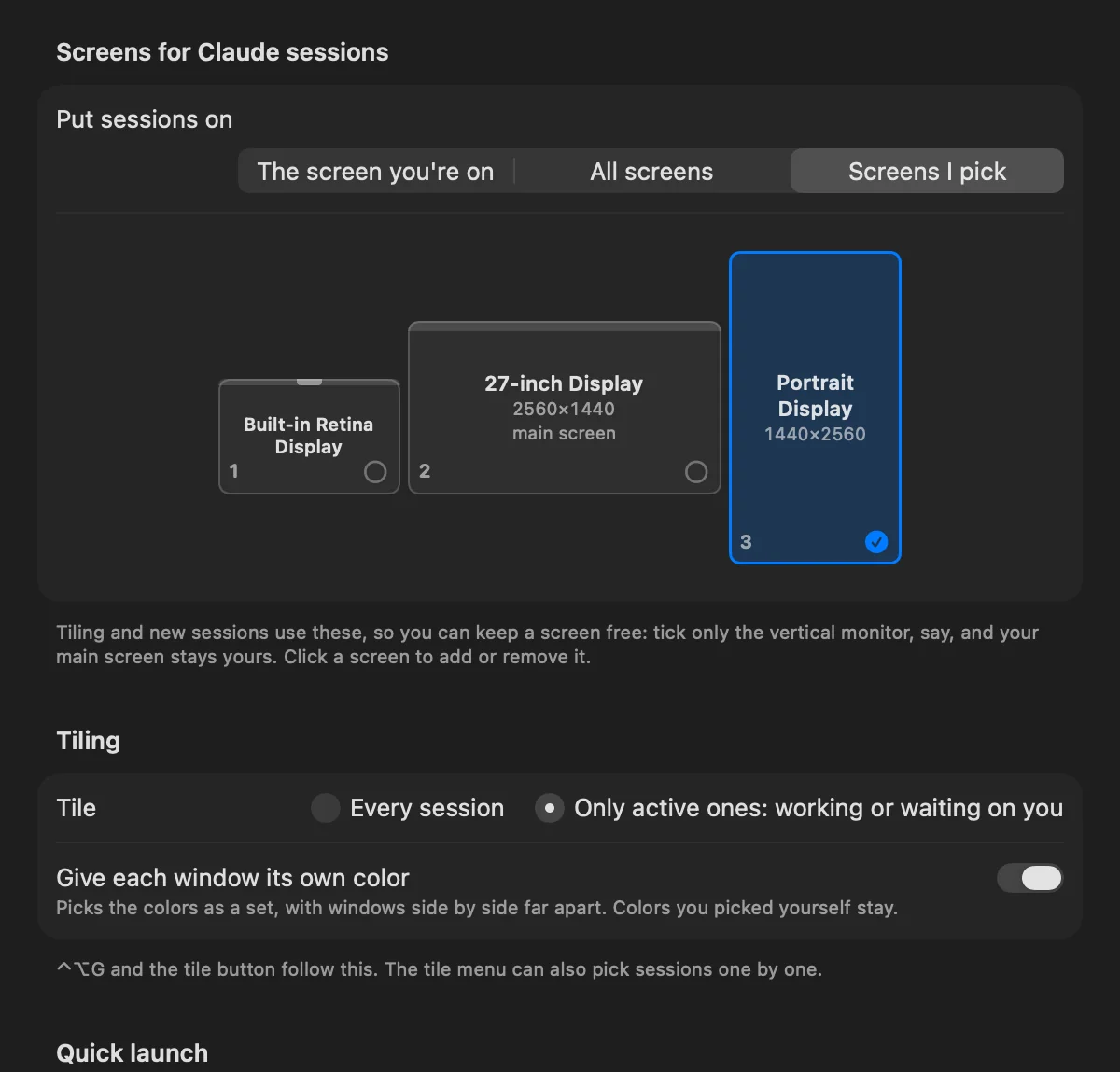This screenshot has width=1120, height=1072.
Task: Select the Every session radio button
Action: click(325, 808)
